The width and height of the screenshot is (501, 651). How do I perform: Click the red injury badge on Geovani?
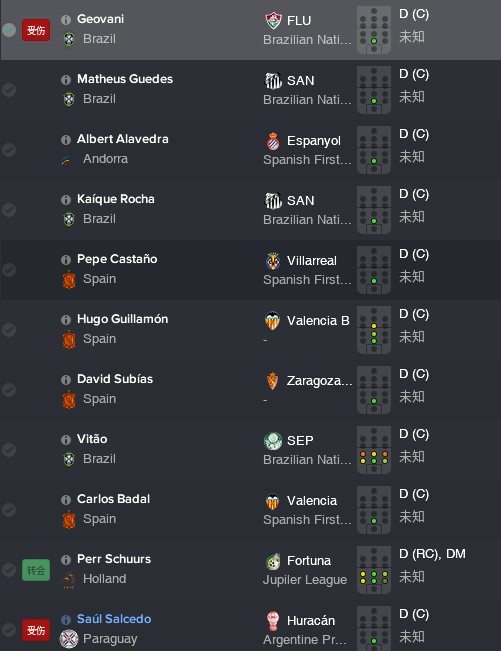[x=36, y=30]
